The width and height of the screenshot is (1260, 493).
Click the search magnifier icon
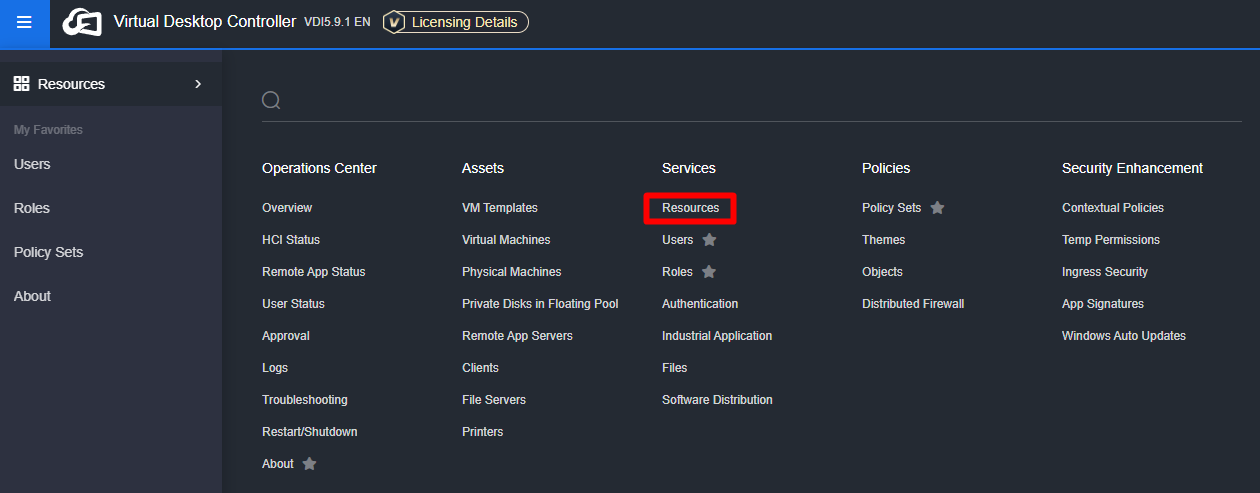click(x=271, y=100)
